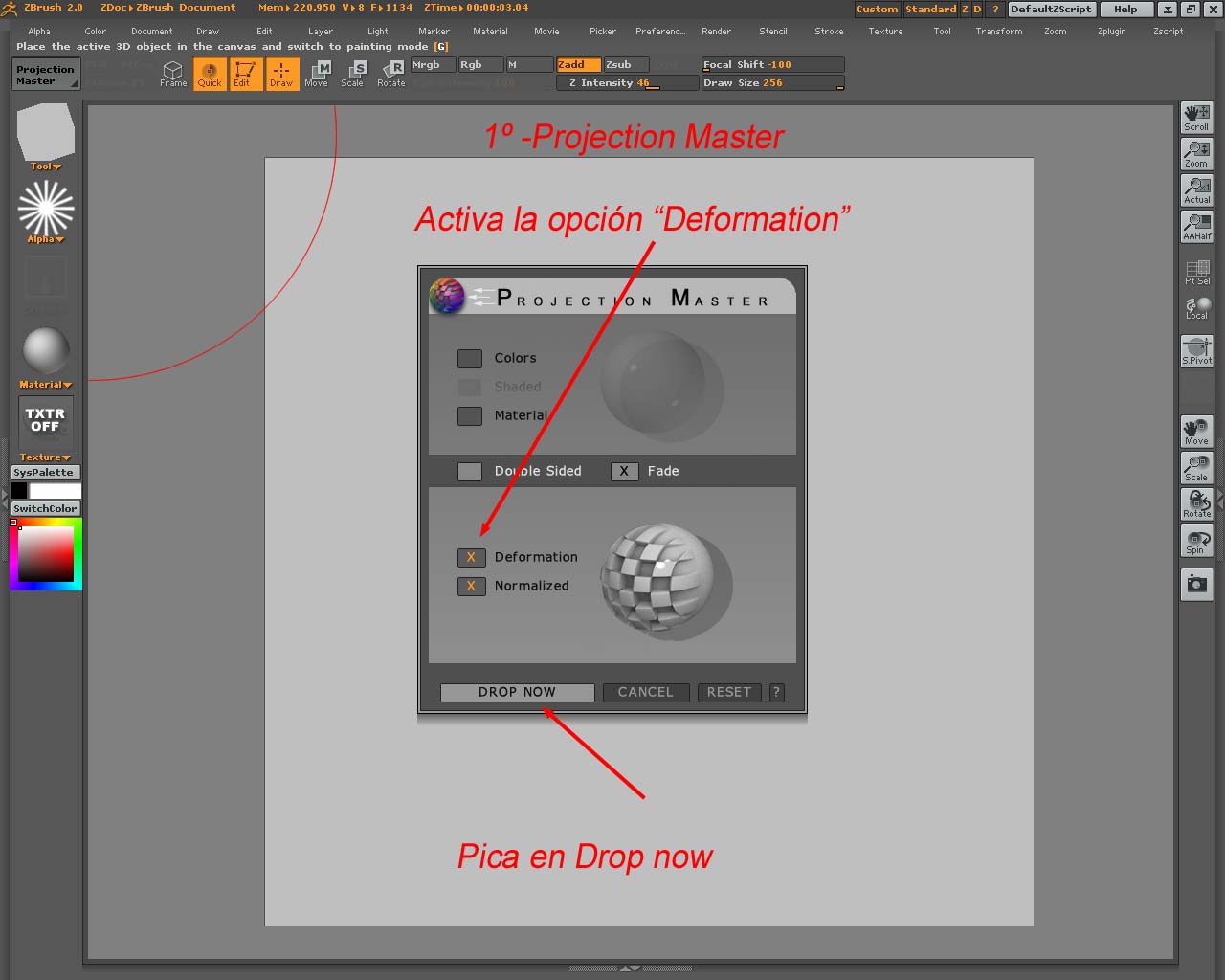The width and height of the screenshot is (1225, 980).
Task: Select the Custom interface layout
Action: [x=878, y=10]
